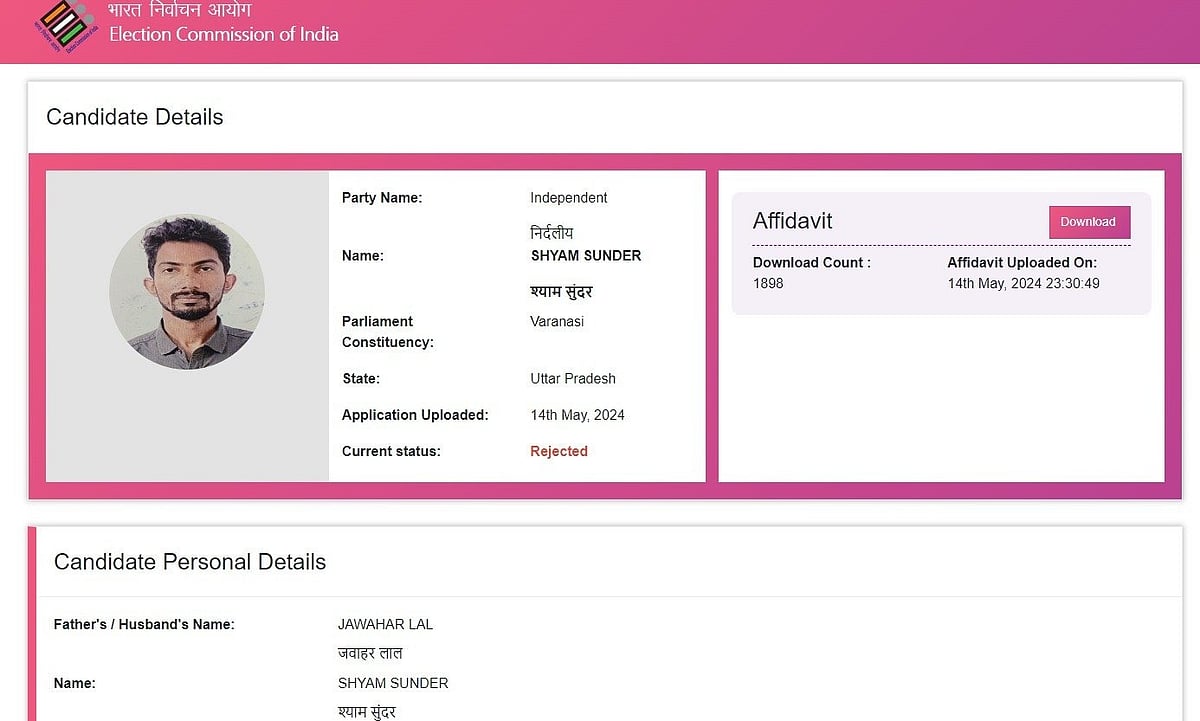Click the 'Candidate Personal Details' heading
Screen dimensions: 1200x721
click(x=190, y=562)
